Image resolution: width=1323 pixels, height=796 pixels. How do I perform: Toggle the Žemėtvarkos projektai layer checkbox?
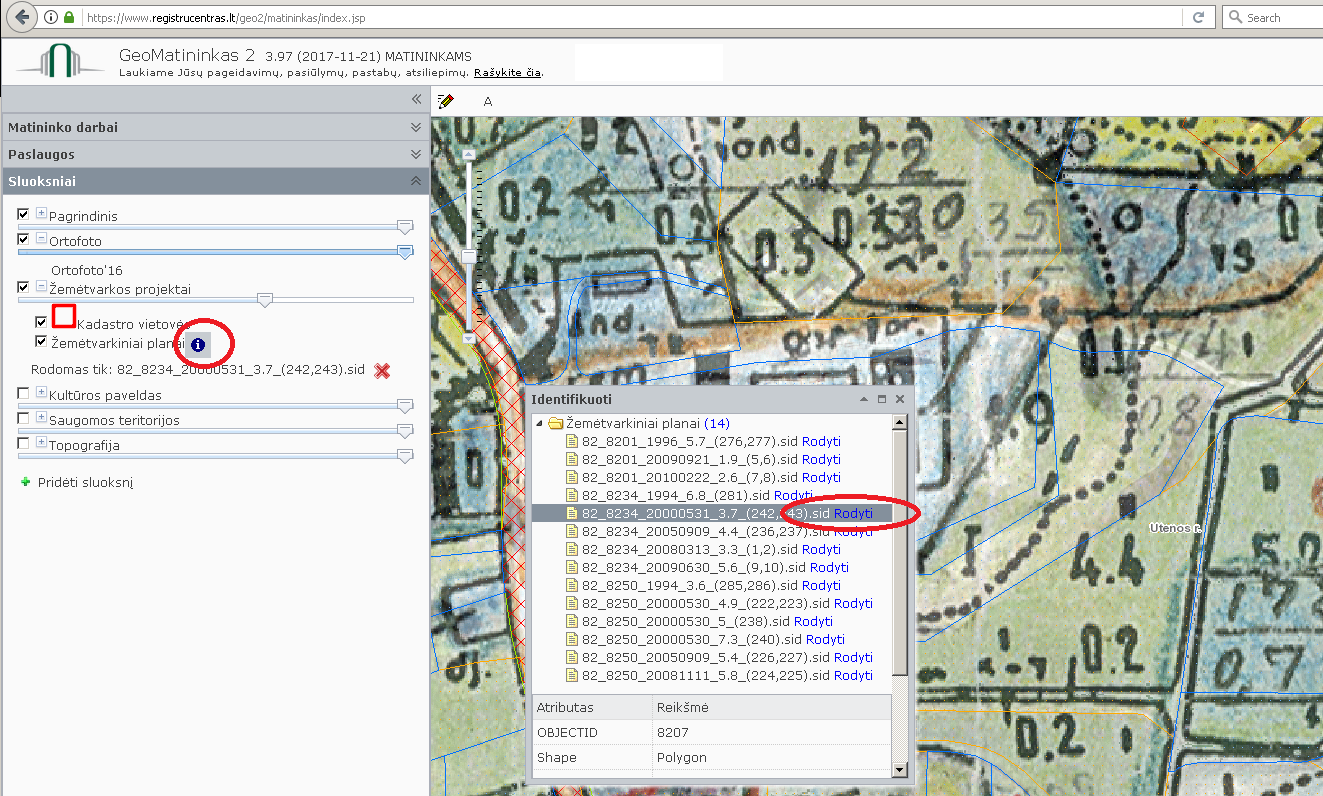pos(23,287)
